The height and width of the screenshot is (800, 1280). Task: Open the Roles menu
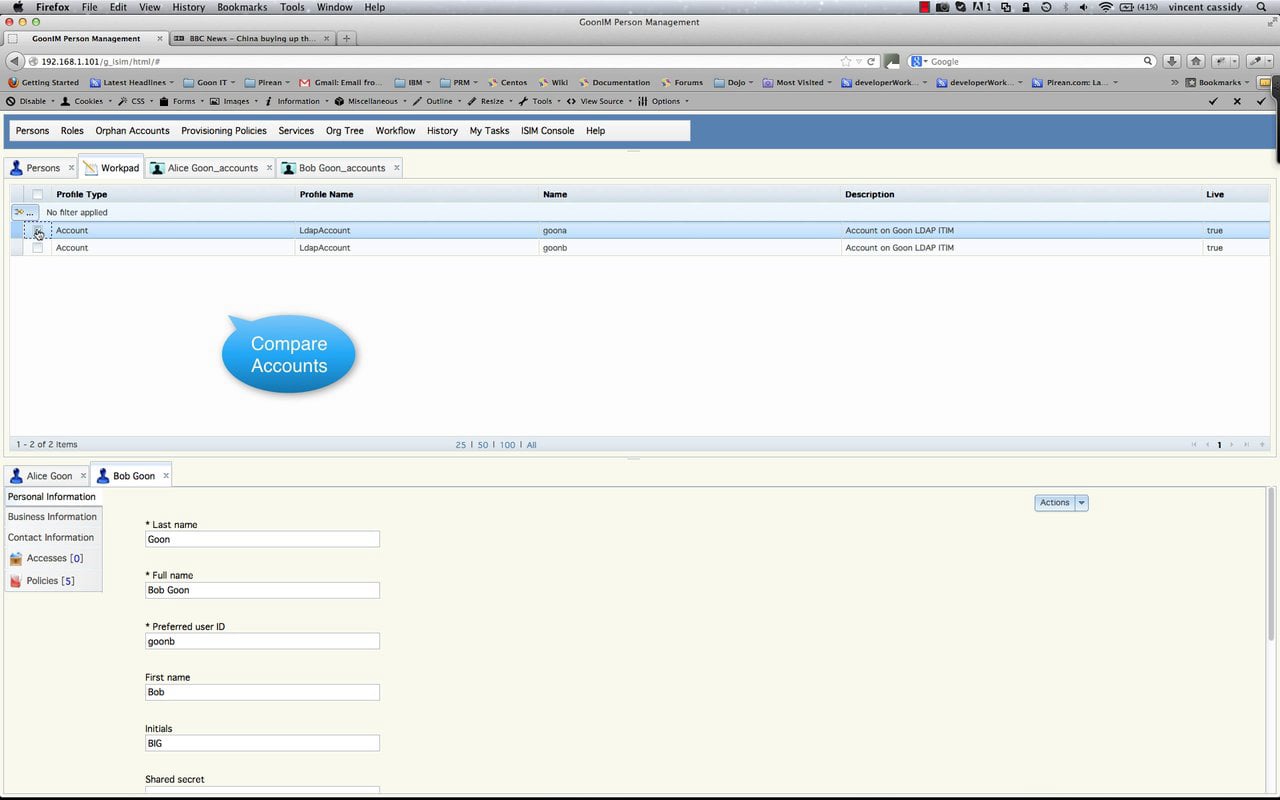pos(72,131)
